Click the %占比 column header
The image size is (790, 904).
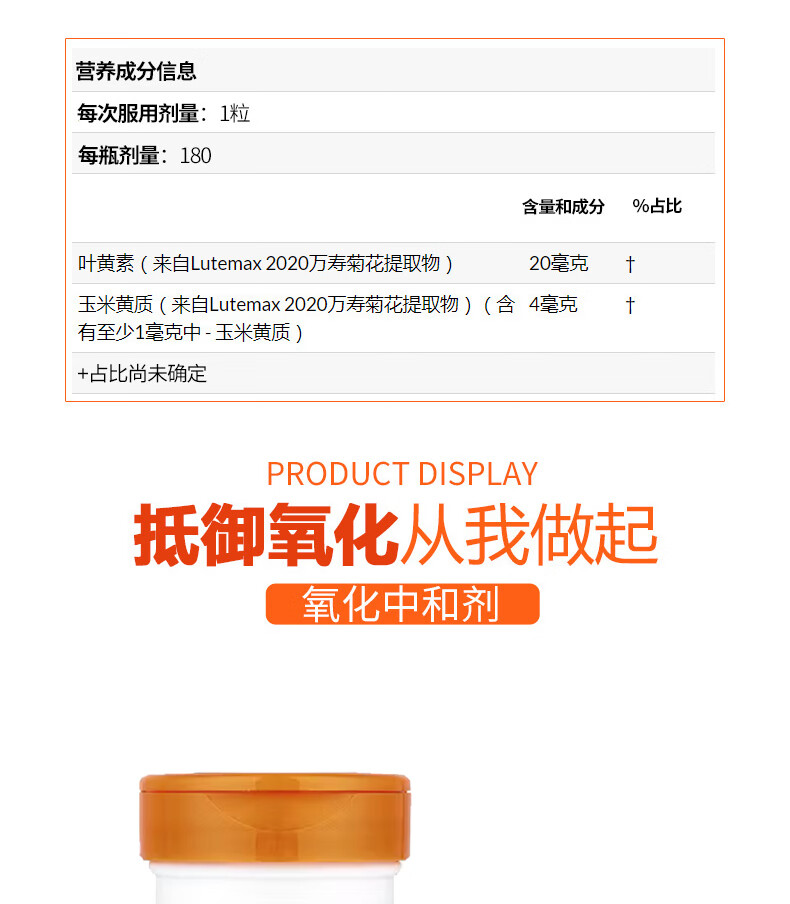tap(657, 206)
